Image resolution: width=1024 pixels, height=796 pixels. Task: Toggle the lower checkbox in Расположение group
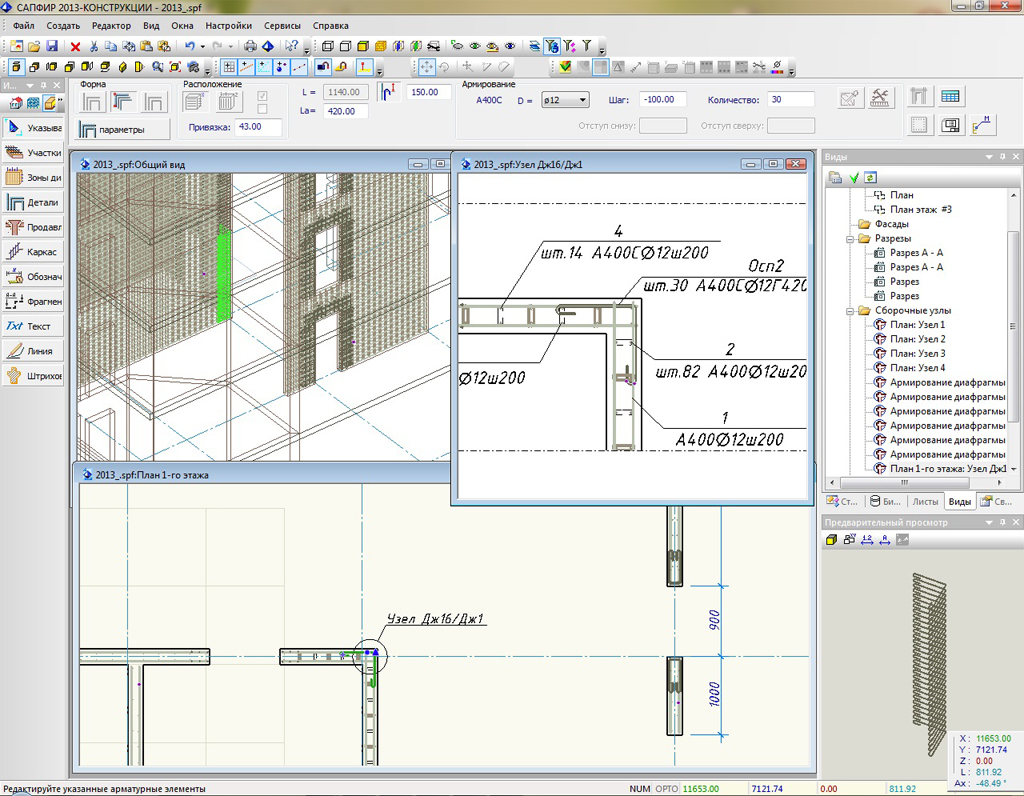(x=263, y=109)
